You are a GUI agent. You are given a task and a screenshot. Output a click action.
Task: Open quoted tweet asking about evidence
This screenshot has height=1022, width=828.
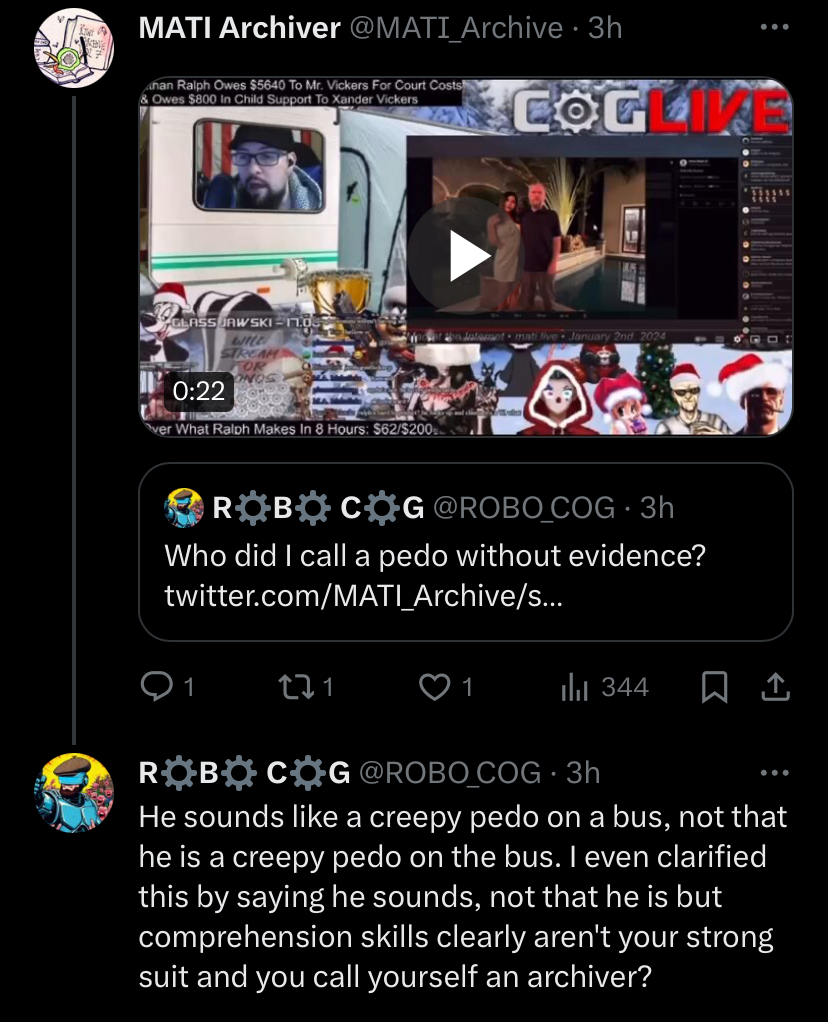466,551
